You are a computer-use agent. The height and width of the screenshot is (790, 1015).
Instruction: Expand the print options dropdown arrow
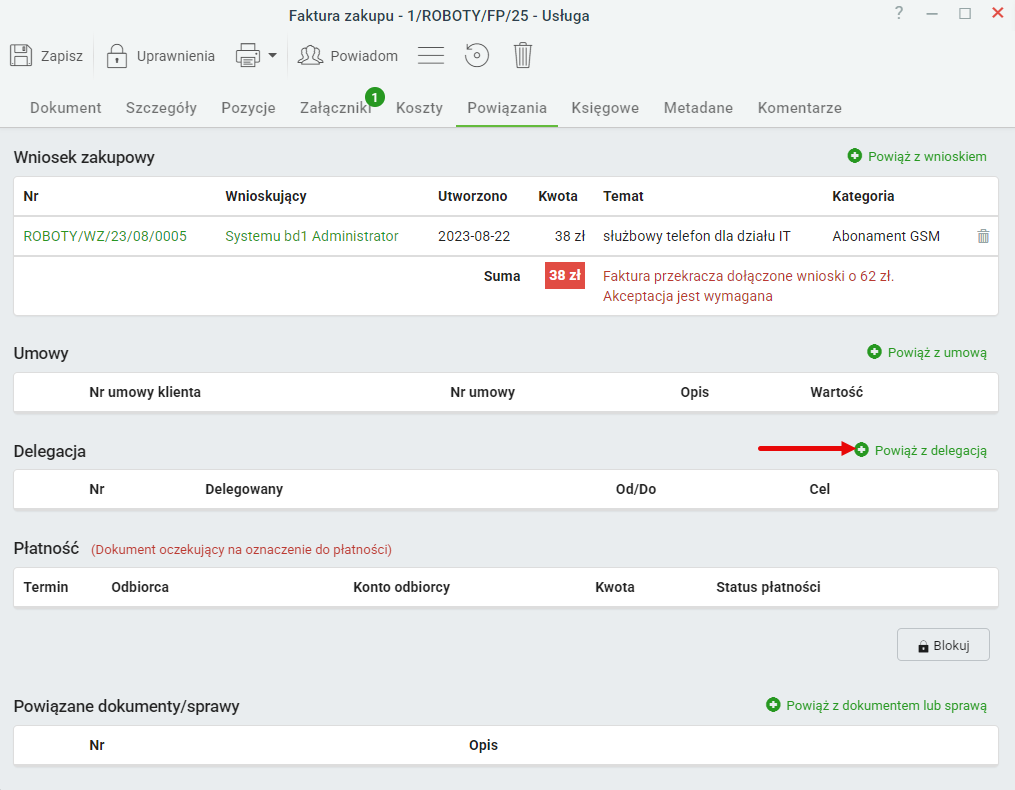point(273,56)
